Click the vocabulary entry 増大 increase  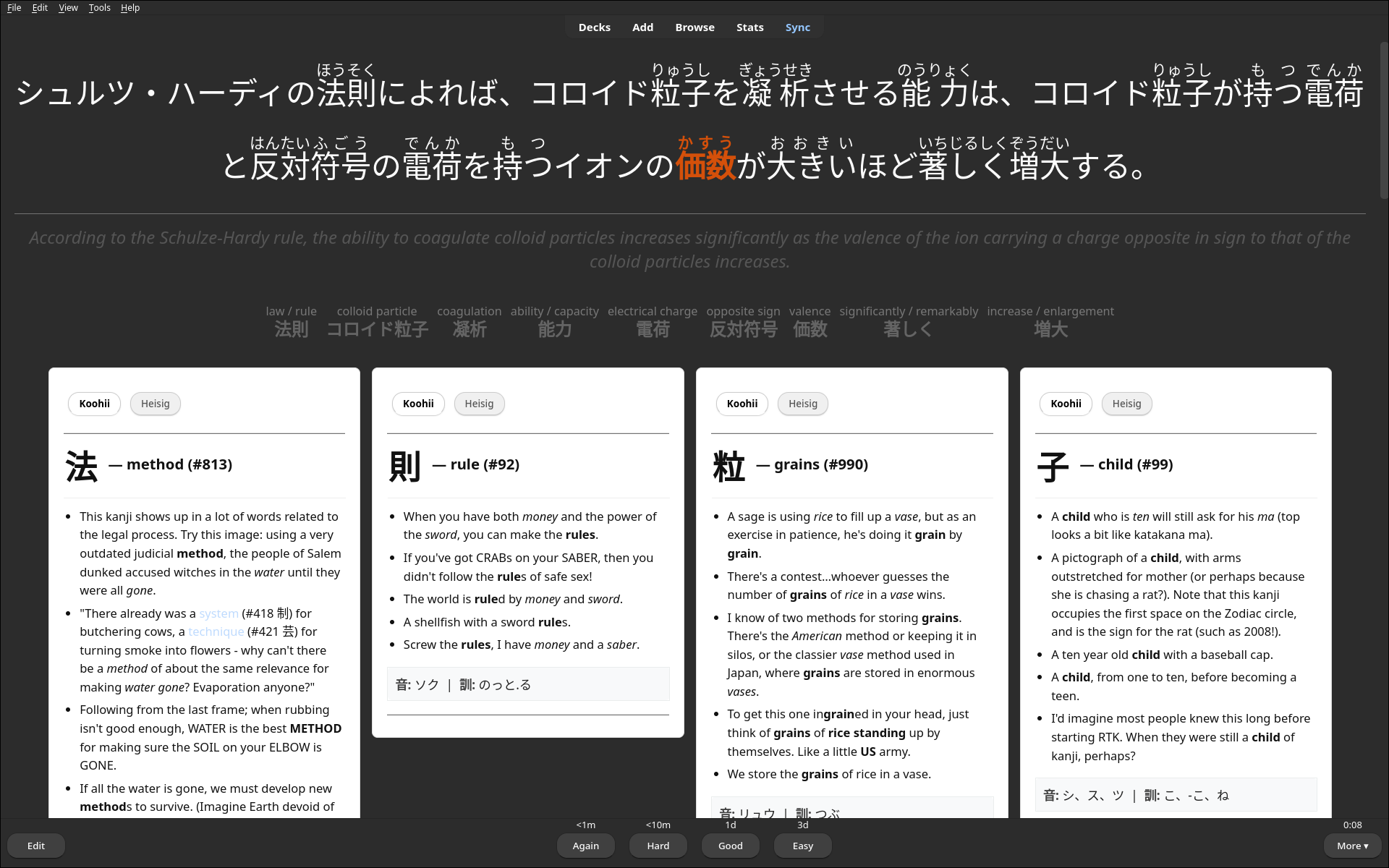click(x=1050, y=322)
